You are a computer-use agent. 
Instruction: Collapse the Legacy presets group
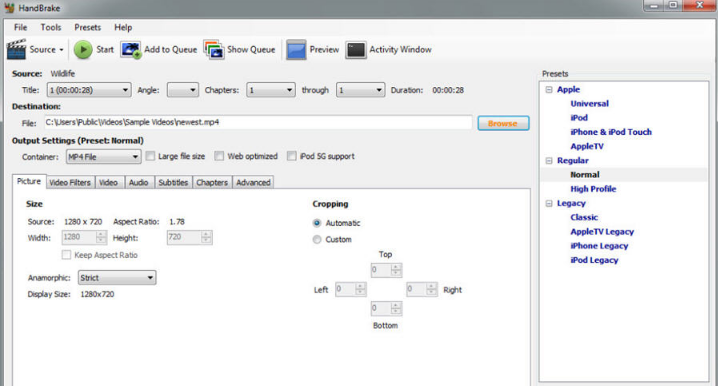pos(549,203)
